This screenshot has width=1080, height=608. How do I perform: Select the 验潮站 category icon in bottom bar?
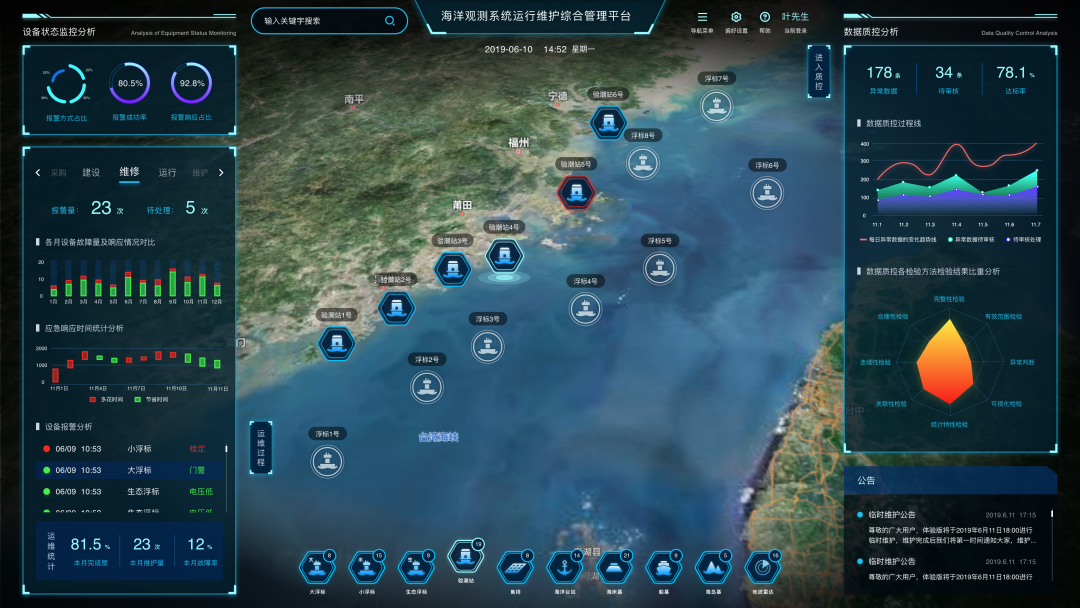466,556
